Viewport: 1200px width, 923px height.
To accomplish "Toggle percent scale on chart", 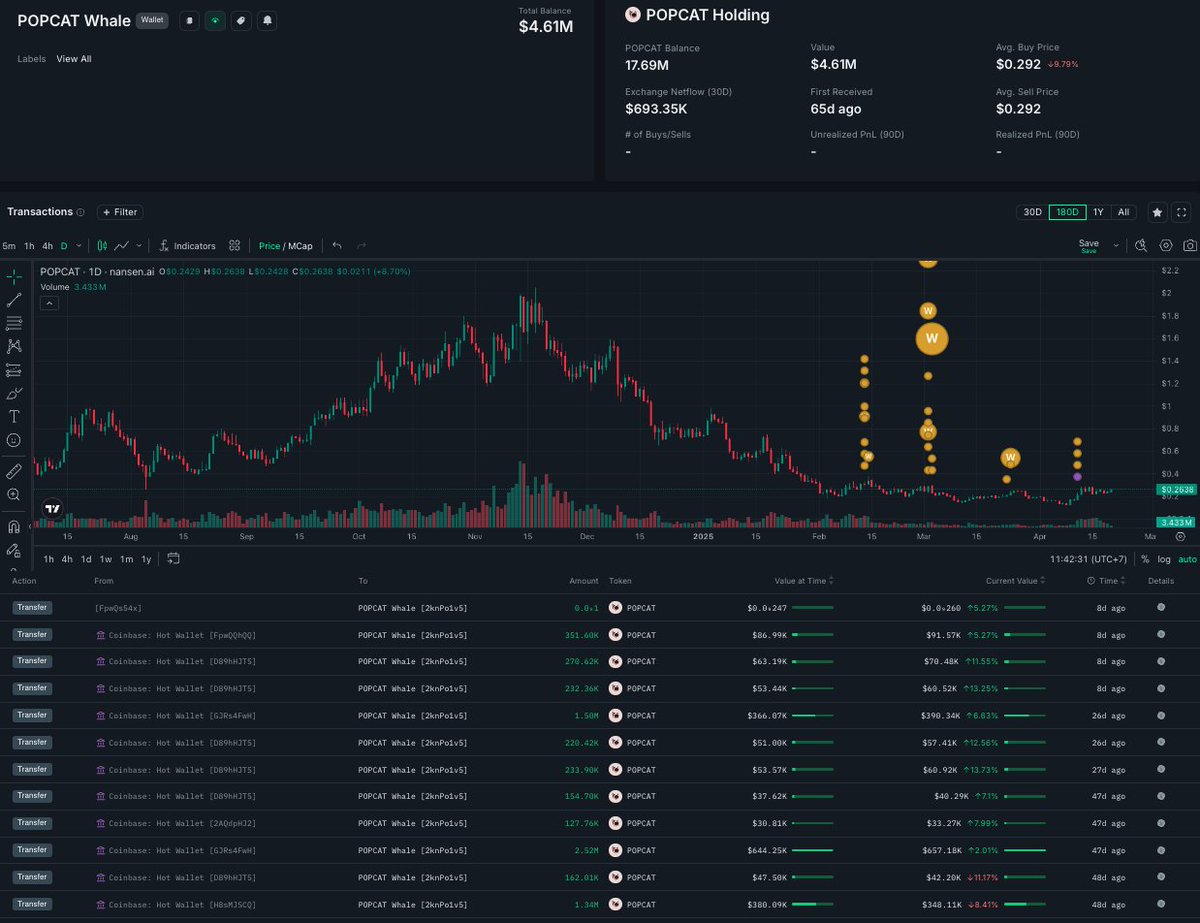I will click(1145, 559).
